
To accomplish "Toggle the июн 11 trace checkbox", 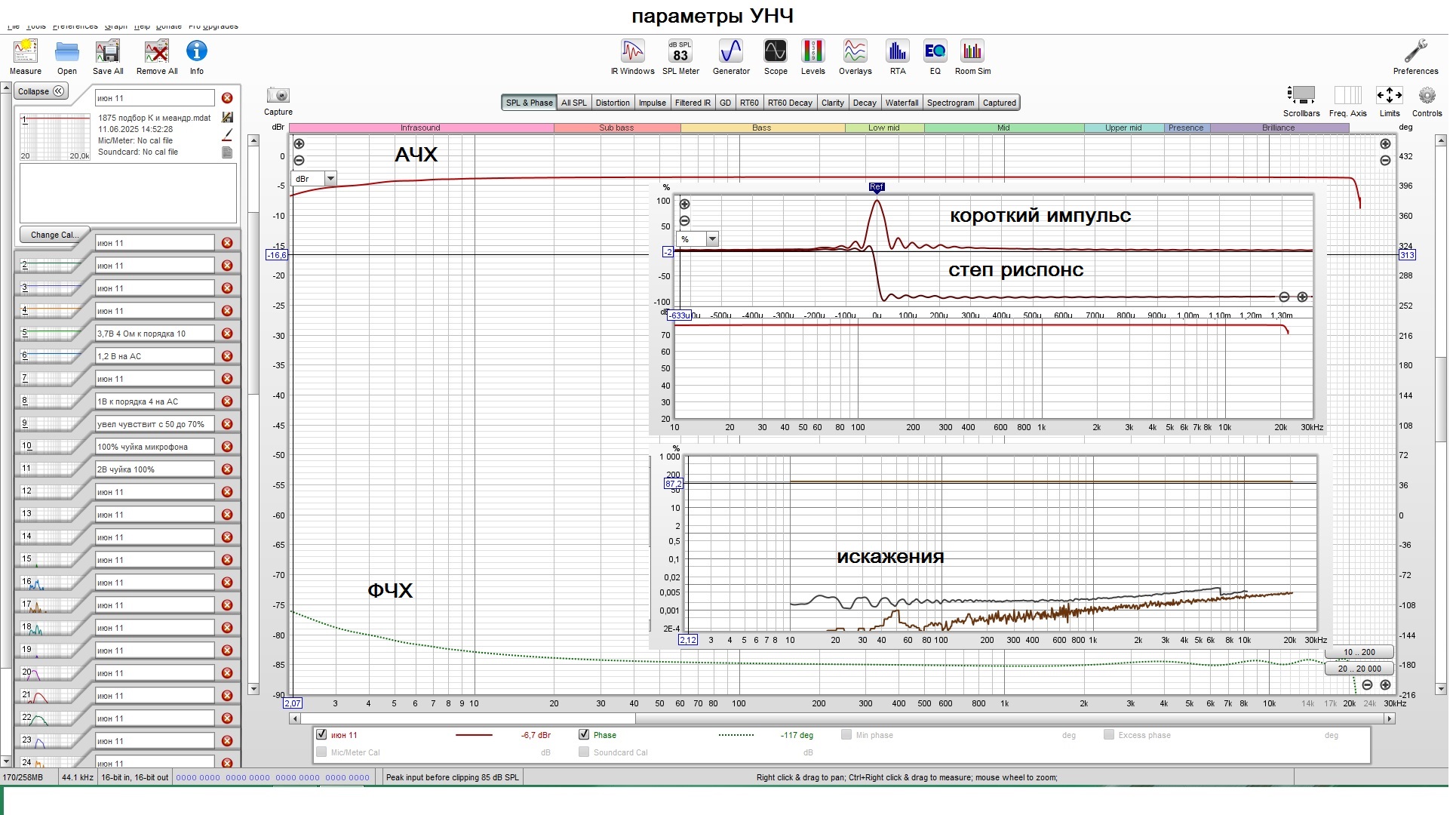I will [x=322, y=735].
